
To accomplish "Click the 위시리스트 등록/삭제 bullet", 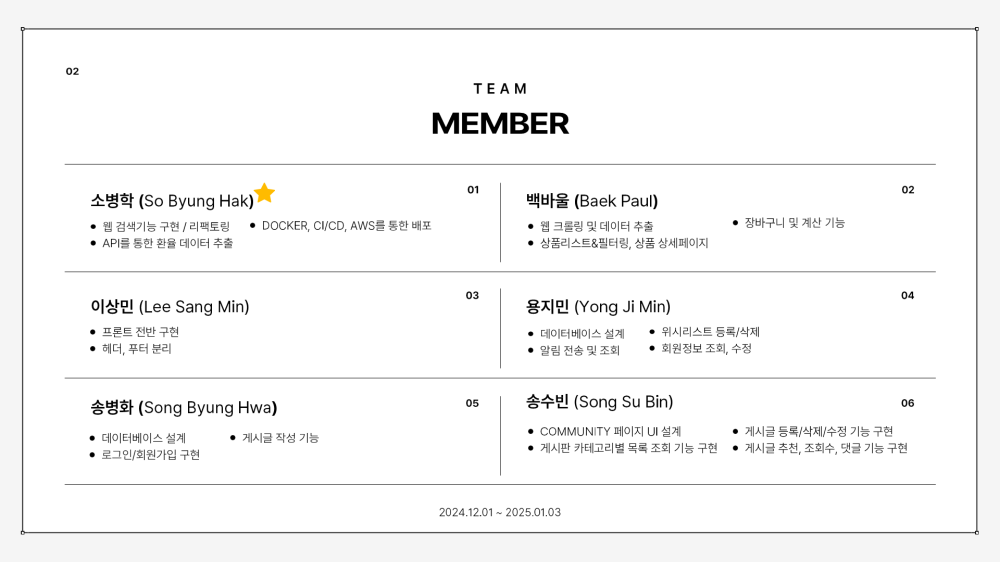I will coord(710,331).
